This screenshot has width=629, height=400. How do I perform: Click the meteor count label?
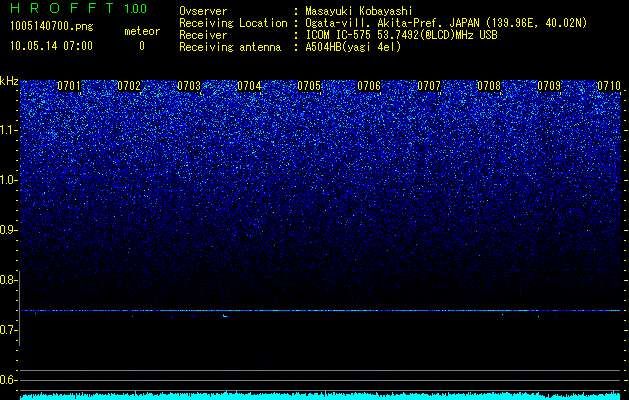click(142, 31)
